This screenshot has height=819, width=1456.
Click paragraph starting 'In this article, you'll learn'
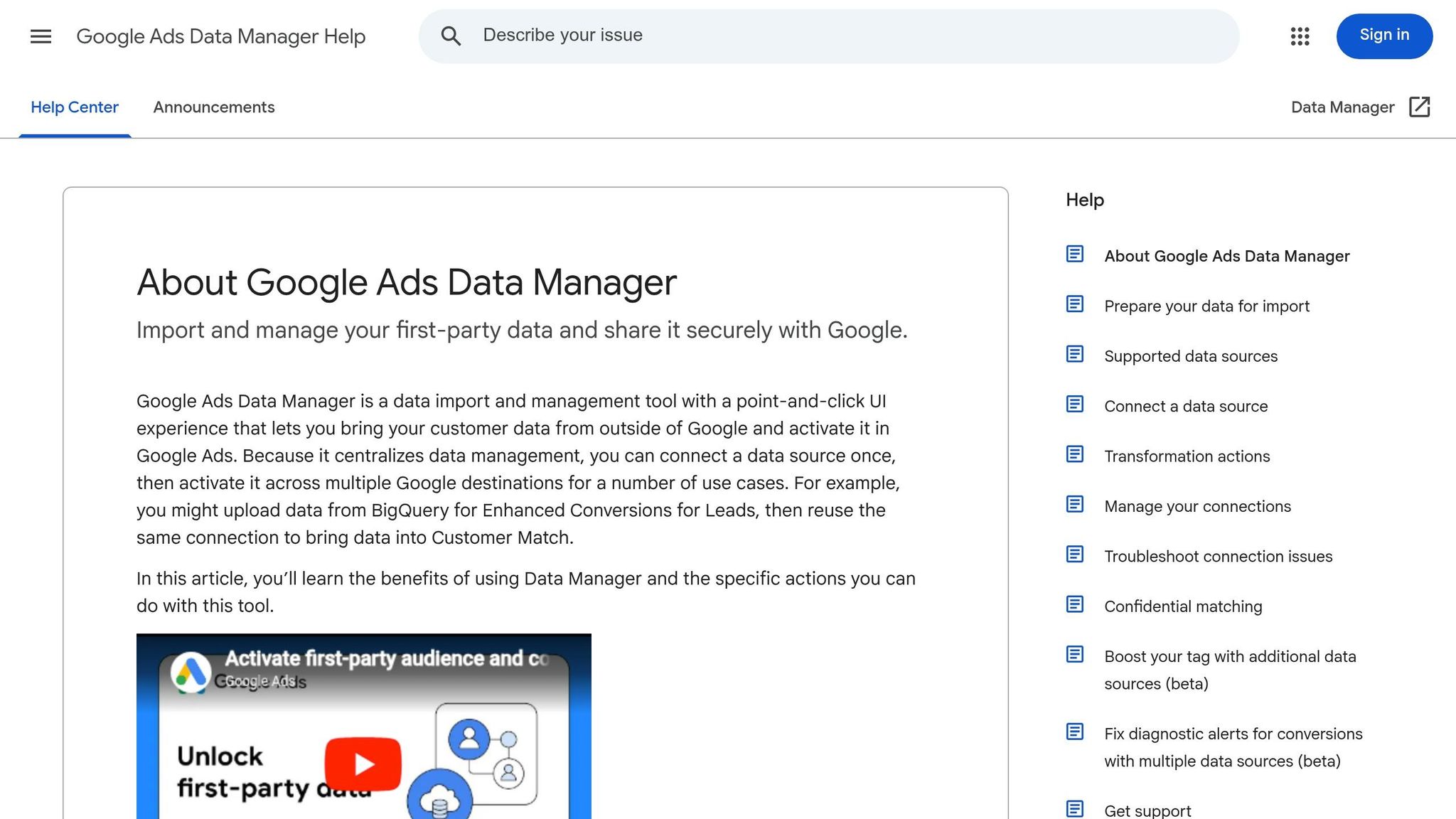pyautogui.click(x=526, y=592)
